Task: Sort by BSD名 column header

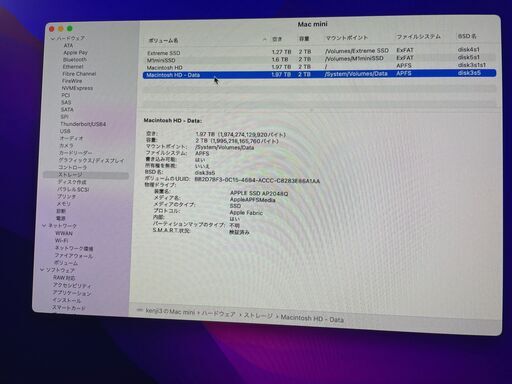Action: coord(467,36)
